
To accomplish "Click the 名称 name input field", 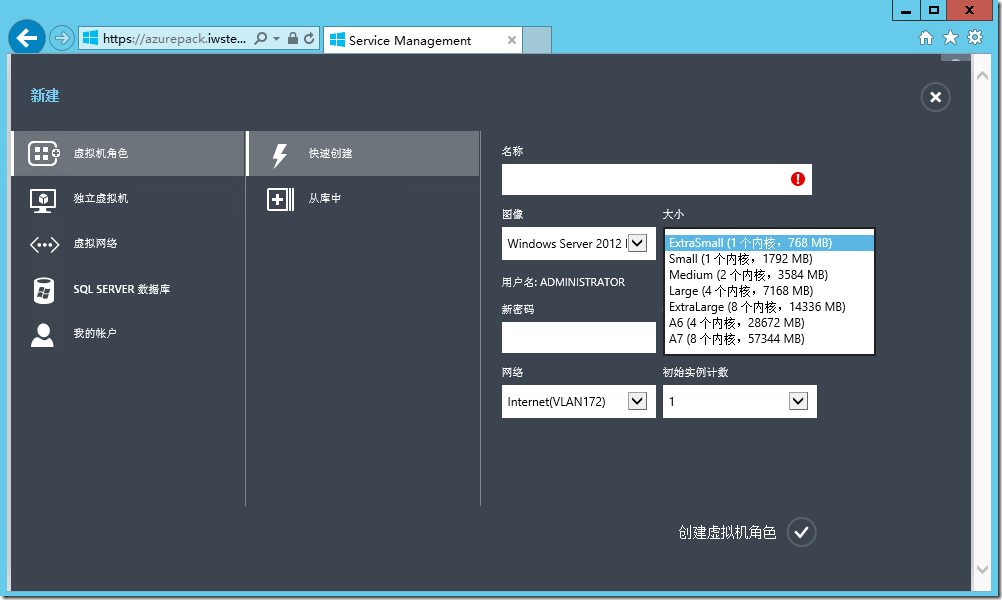I will point(656,180).
